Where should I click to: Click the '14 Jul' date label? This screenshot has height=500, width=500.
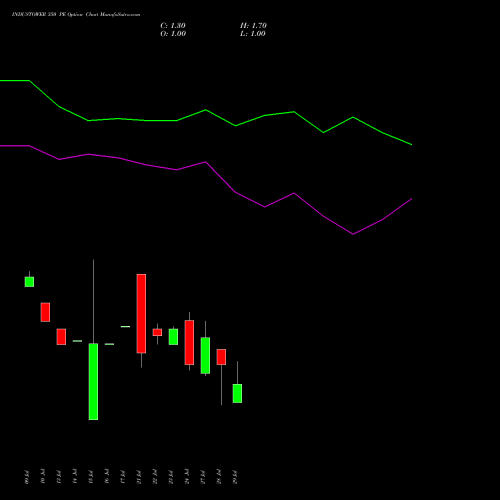click(75, 477)
